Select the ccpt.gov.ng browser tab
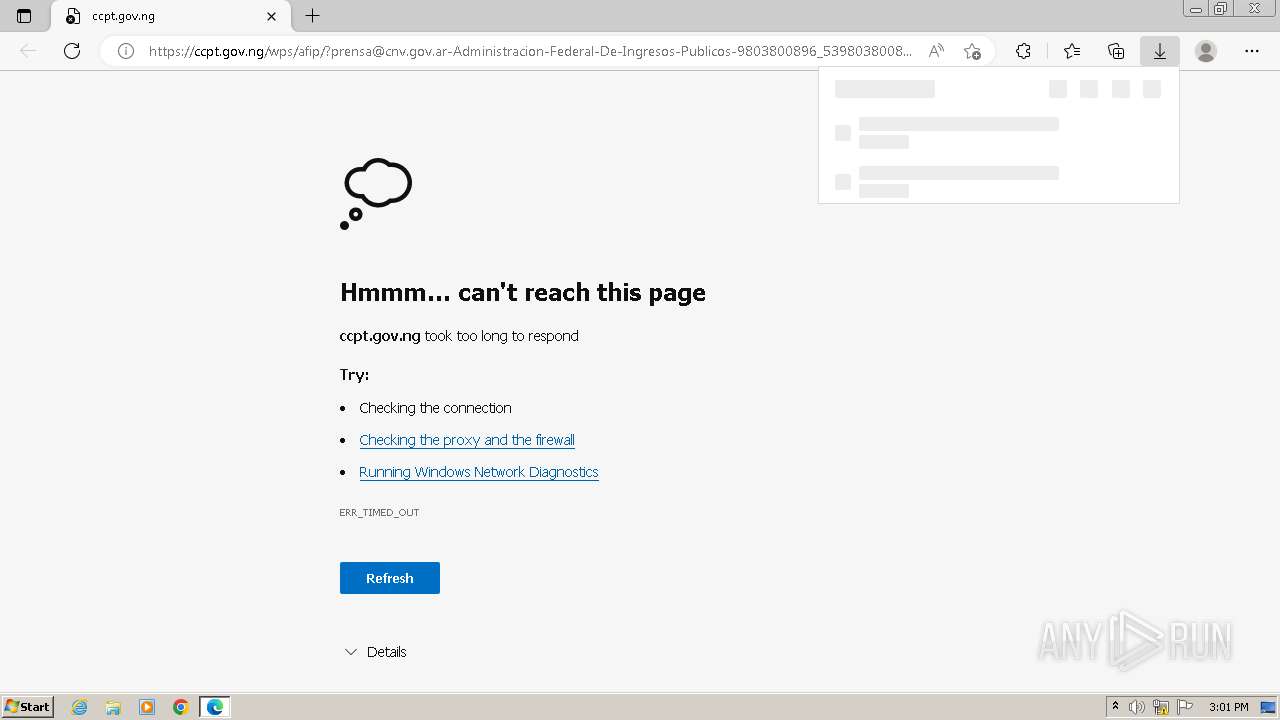The width and height of the screenshot is (1280, 720). click(x=170, y=16)
